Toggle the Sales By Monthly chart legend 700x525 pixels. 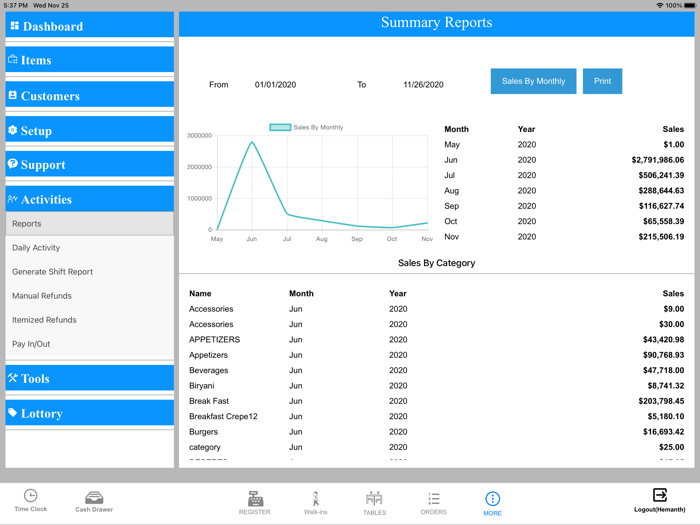[x=306, y=127]
